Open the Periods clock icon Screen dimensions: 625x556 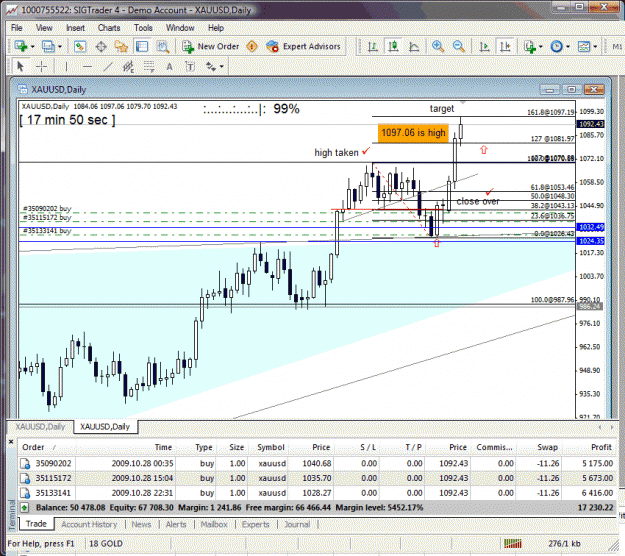[556, 47]
